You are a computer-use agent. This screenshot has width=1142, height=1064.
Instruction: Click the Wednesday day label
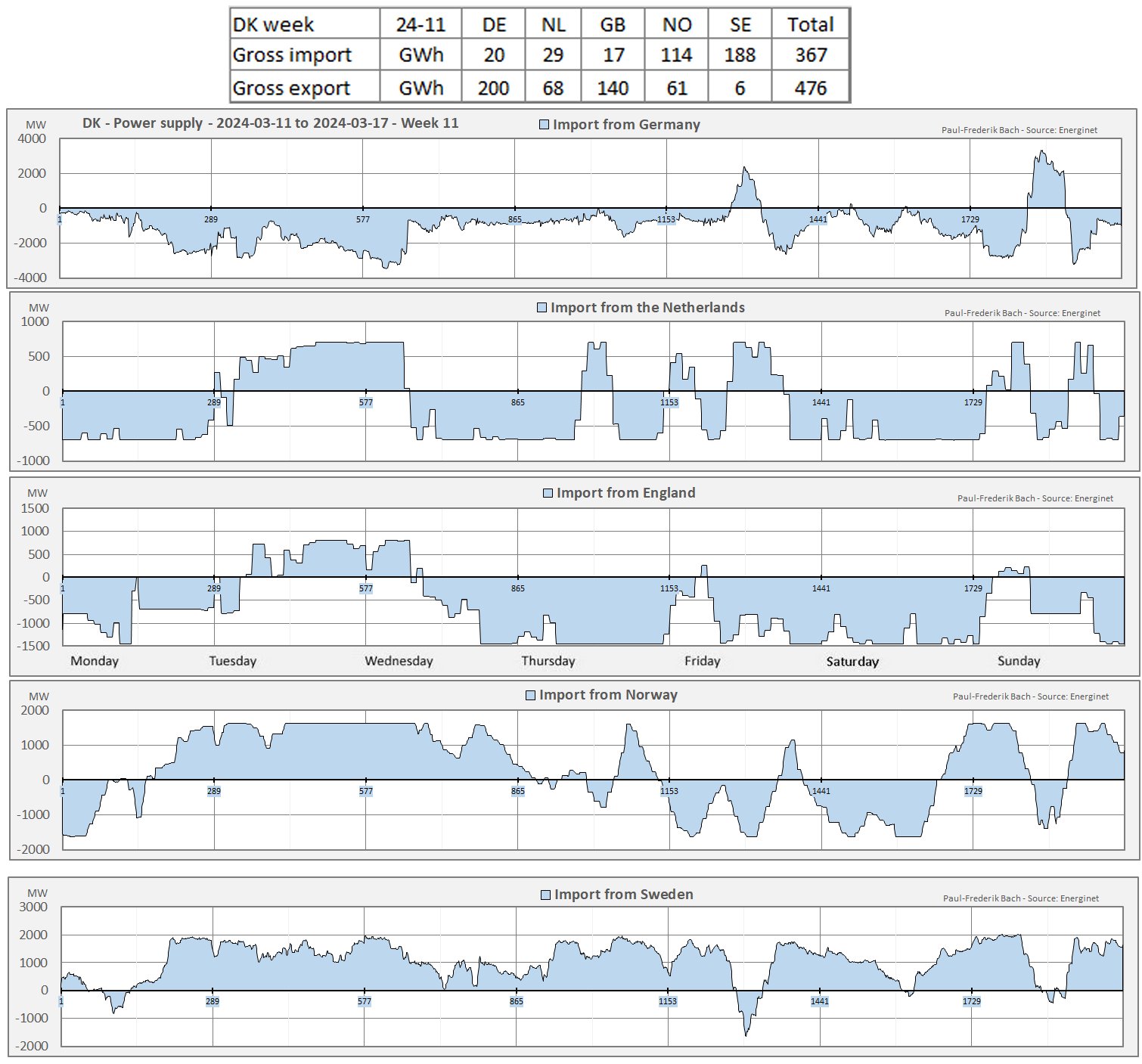[x=399, y=661]
